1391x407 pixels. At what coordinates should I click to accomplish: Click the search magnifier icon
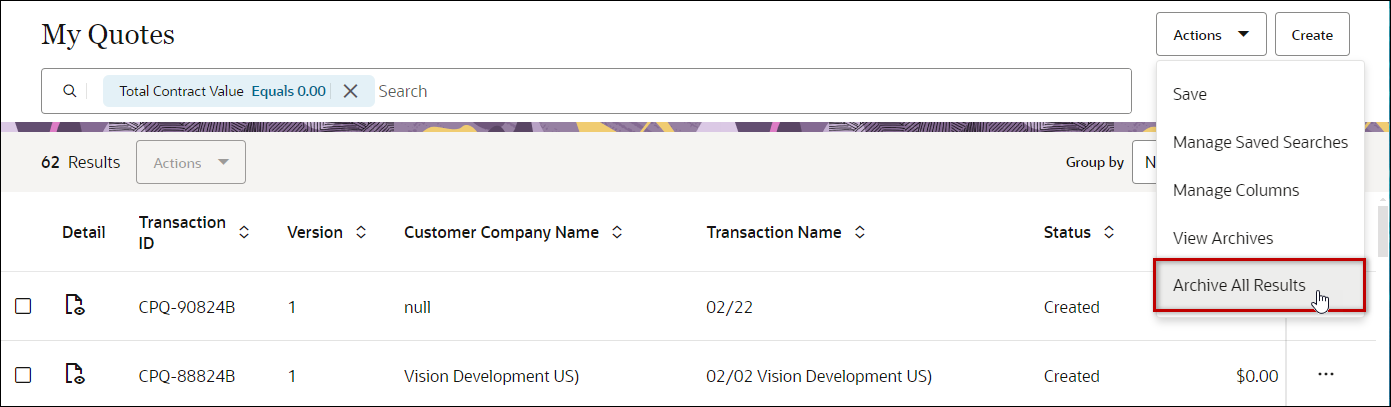(x=69, y=91)
